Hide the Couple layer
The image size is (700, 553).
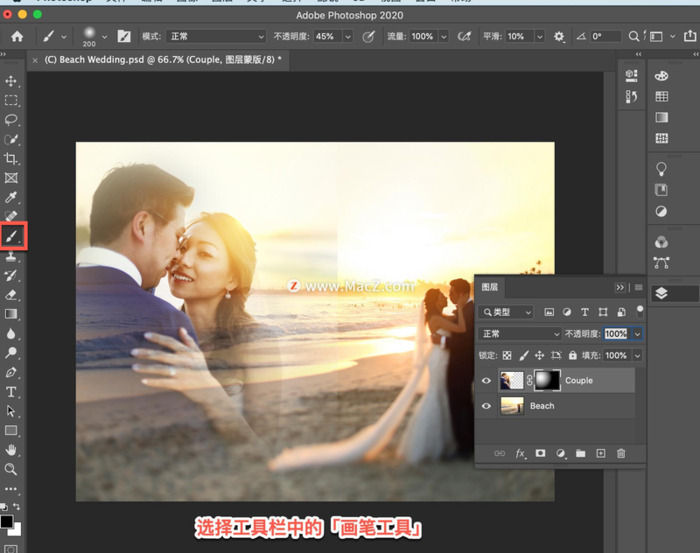(x=487, y=381)
